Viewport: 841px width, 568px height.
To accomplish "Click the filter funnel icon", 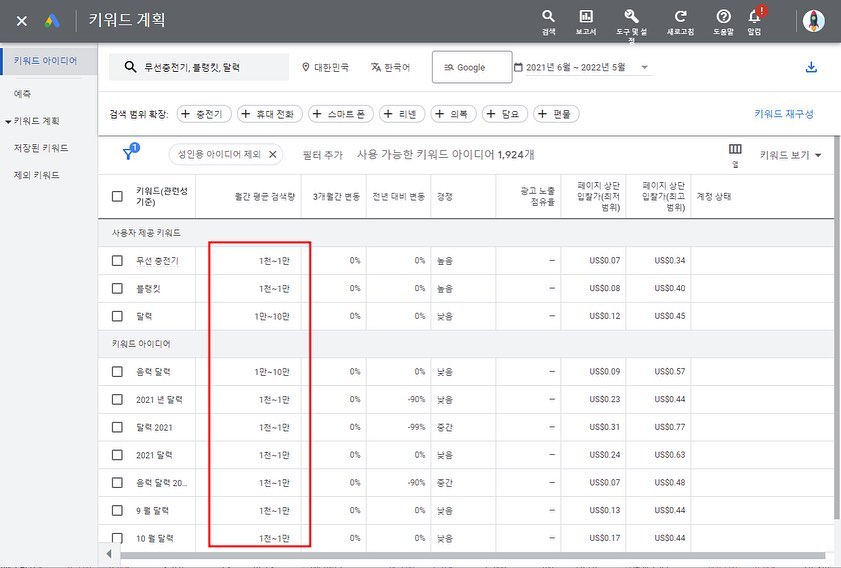I will tap(128, 154).
